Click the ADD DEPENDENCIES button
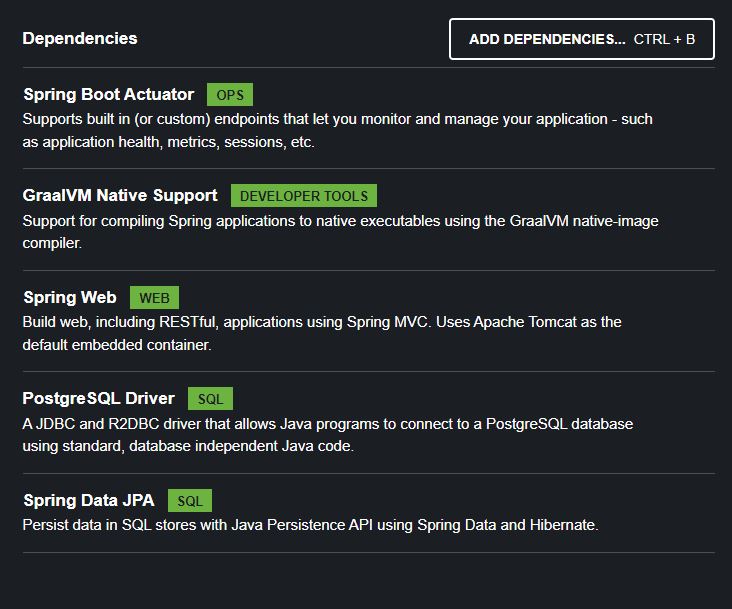 point(582,39)
